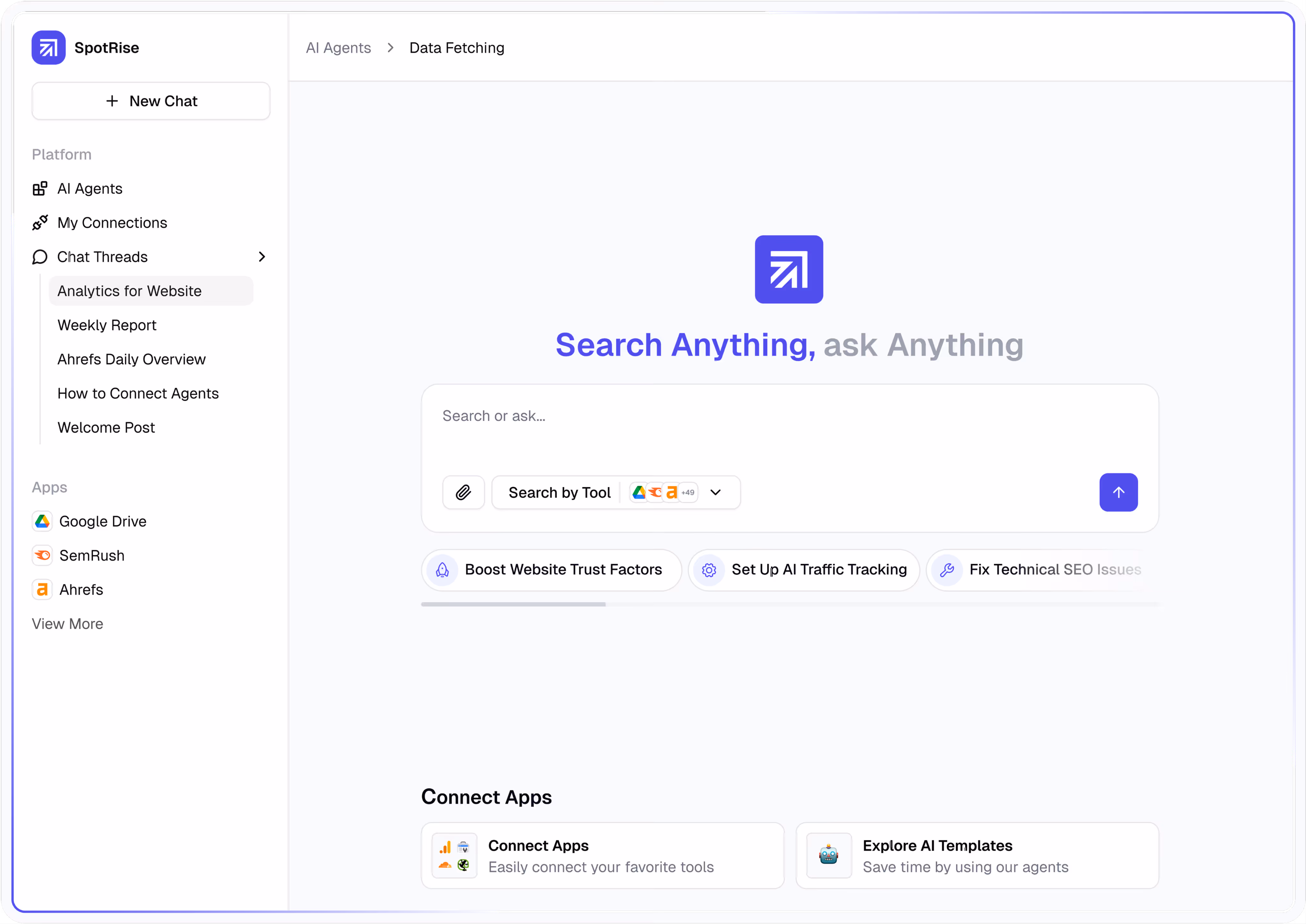Click the robot icon in Explore AI Templates
This screenshot has height=924, width=1306.
coord(828,855)
